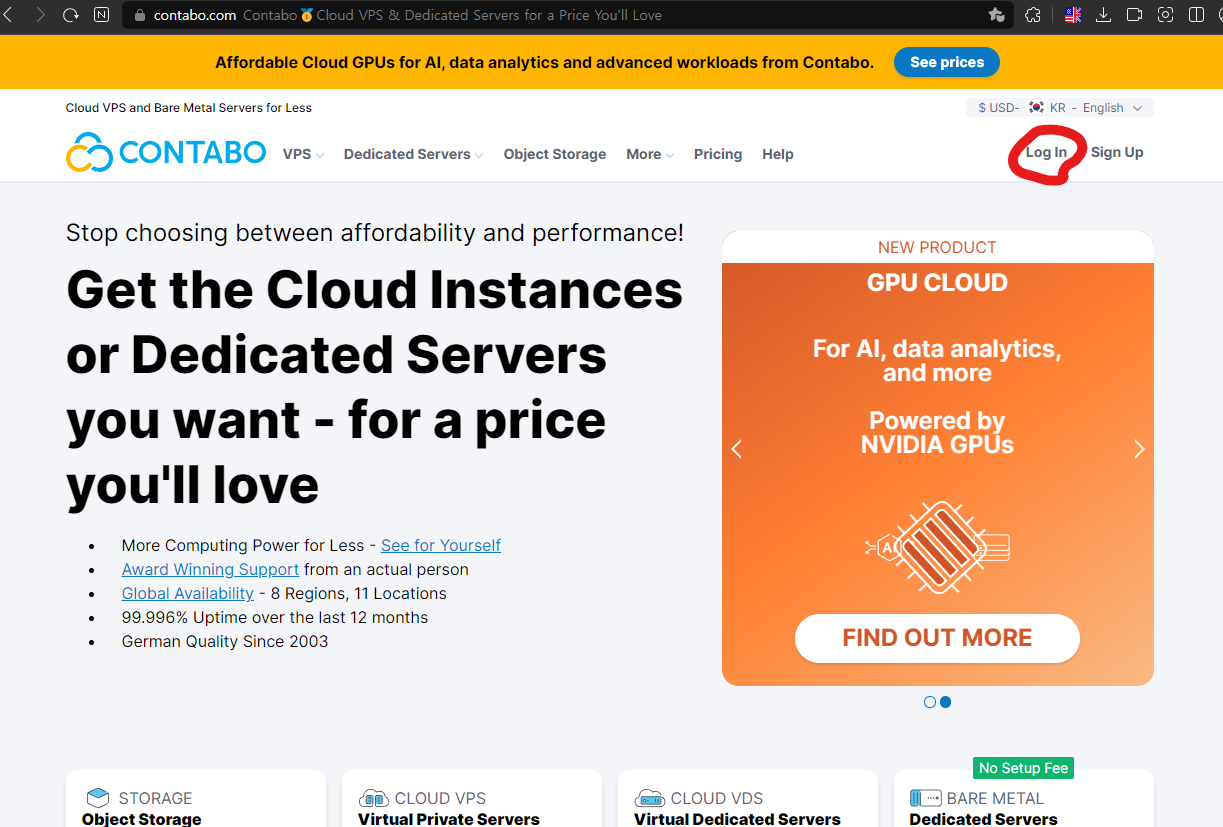This screenshot has width=1223, height=827.
Task: Click the padlock site info icon
Action: 139,15
